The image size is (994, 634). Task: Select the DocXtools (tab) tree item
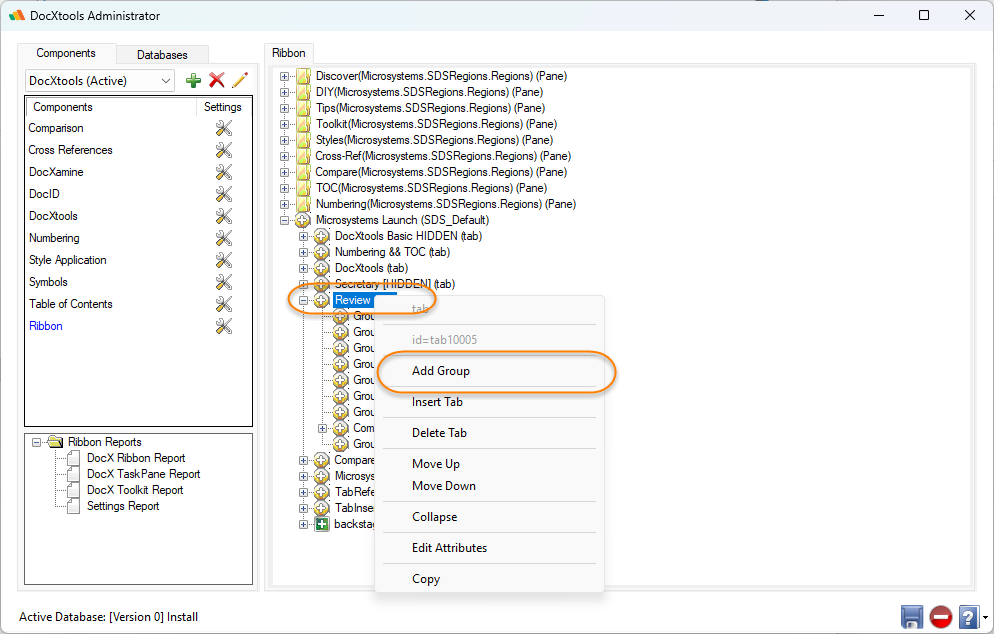pyautogui.click(x=371, y=268)
